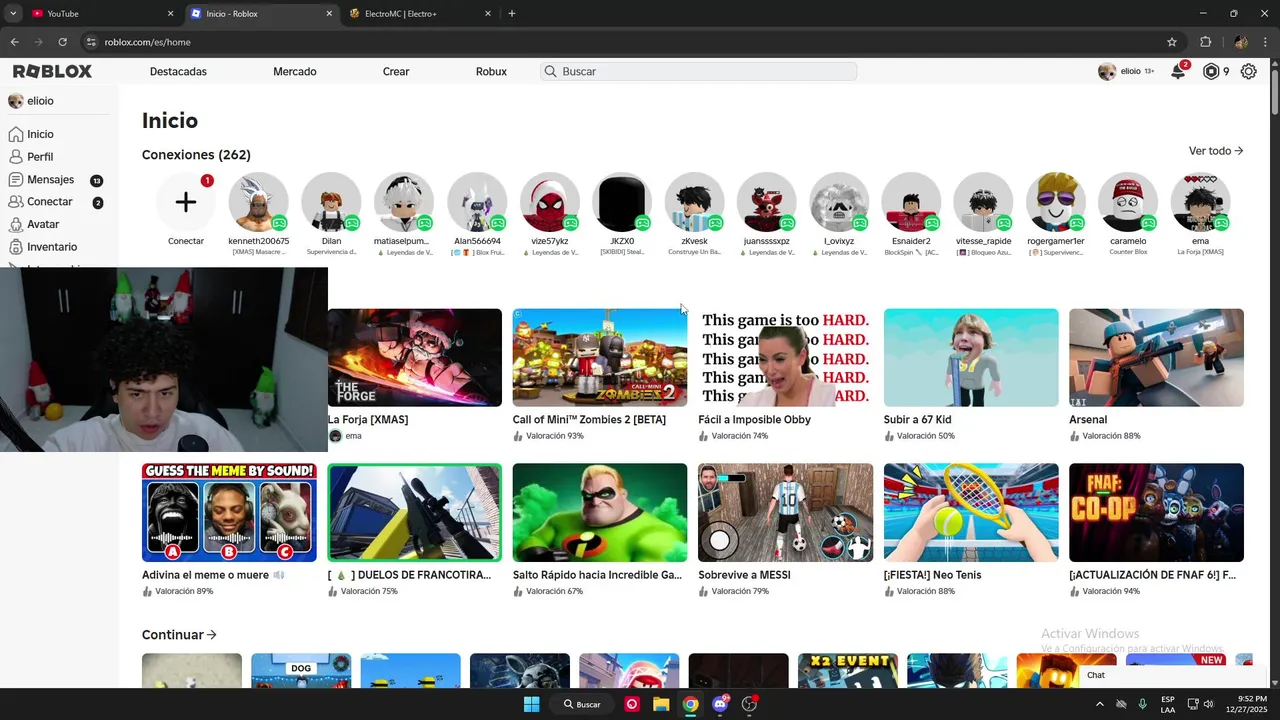The height and width of the screenshot is (720, 1280).
Task: Open Alan566694 connection avatar
Action: pos(477,202)
